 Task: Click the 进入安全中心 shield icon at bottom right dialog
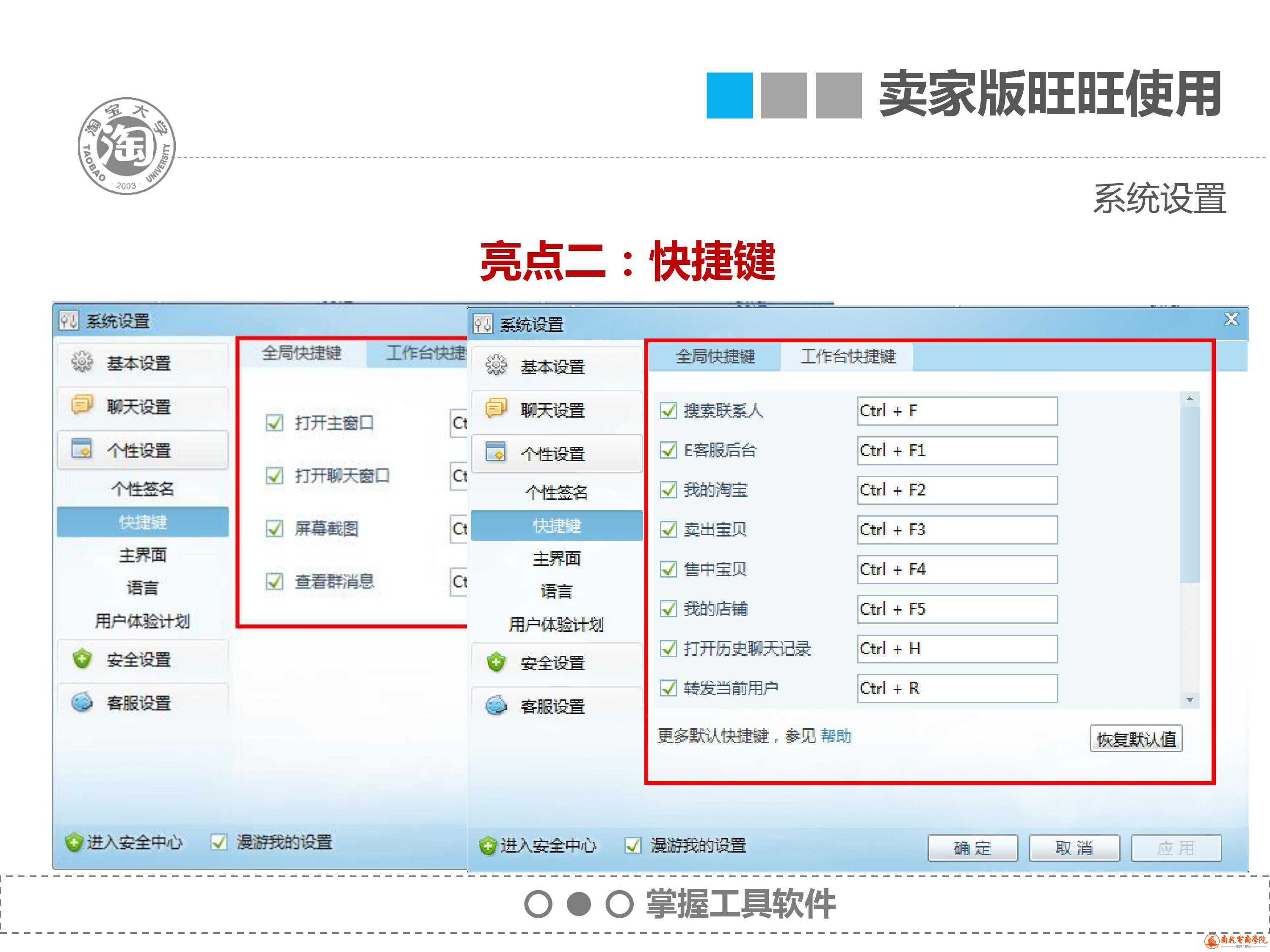(487, 845)
